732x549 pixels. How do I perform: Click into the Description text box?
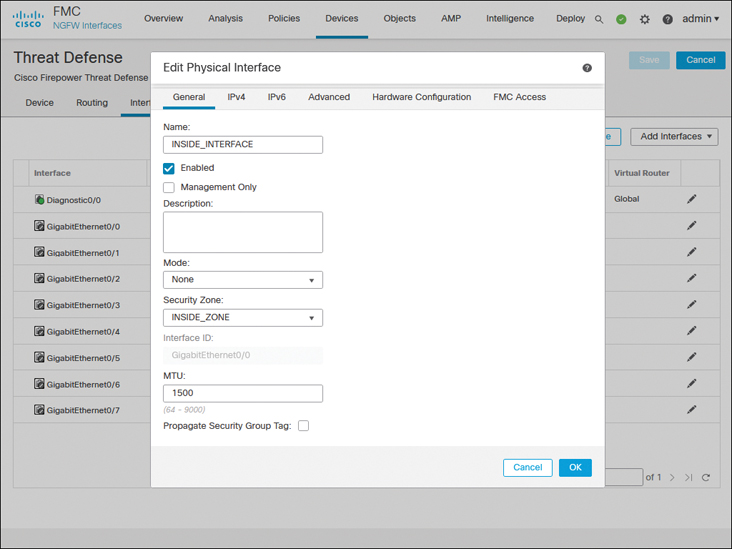[x=243, y=232]
